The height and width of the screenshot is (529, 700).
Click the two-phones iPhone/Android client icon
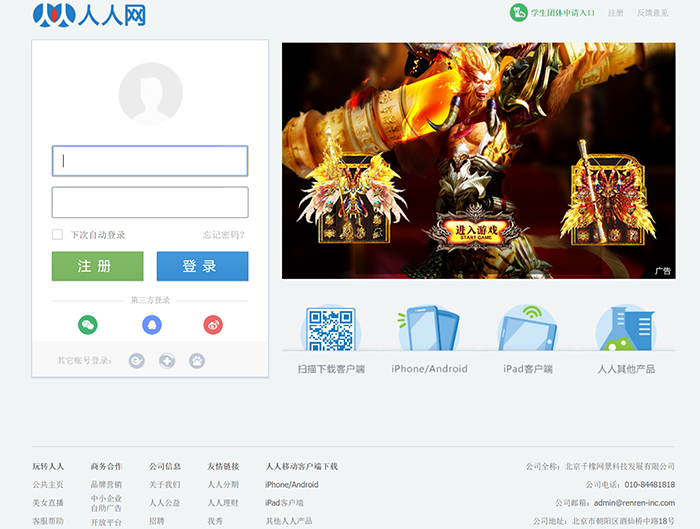[429, 328]
